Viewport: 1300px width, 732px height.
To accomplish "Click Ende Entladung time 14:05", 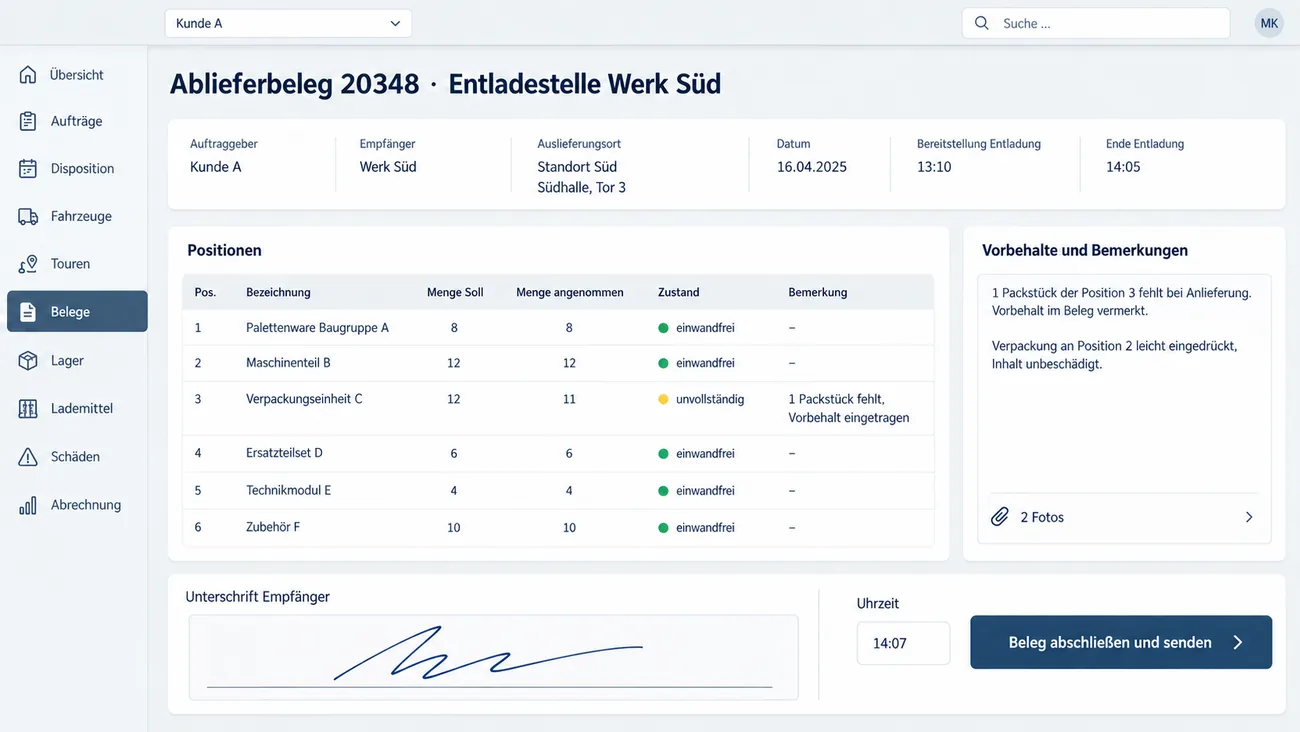I will (x=1123, y=167).
